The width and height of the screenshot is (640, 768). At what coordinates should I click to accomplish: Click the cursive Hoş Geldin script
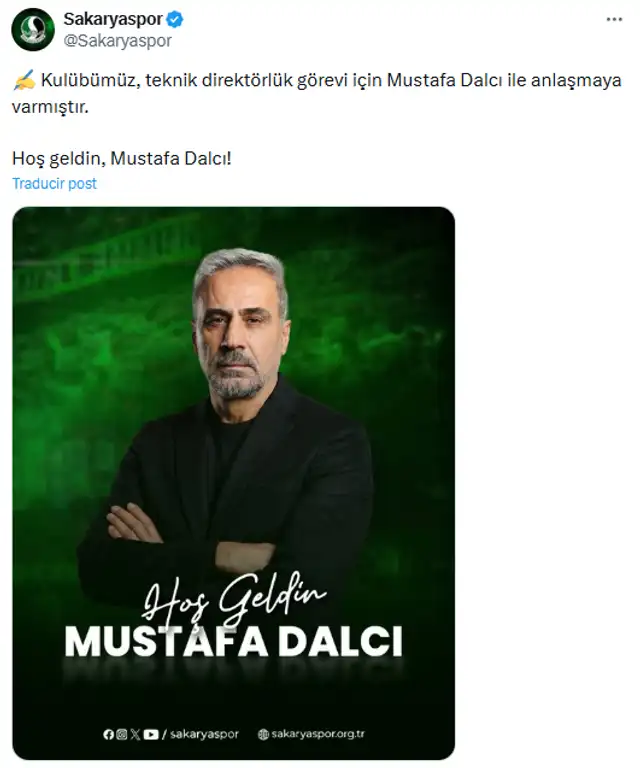tap(234, 598)
